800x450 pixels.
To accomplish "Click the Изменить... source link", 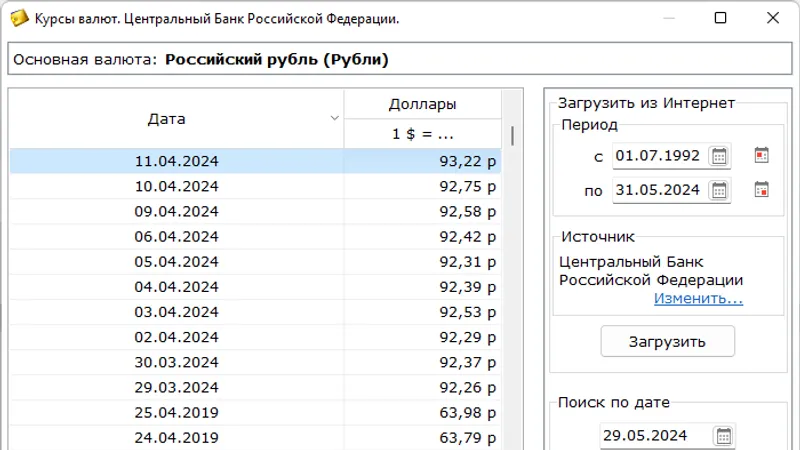I will pyautogui.click(x=698, y=298).
